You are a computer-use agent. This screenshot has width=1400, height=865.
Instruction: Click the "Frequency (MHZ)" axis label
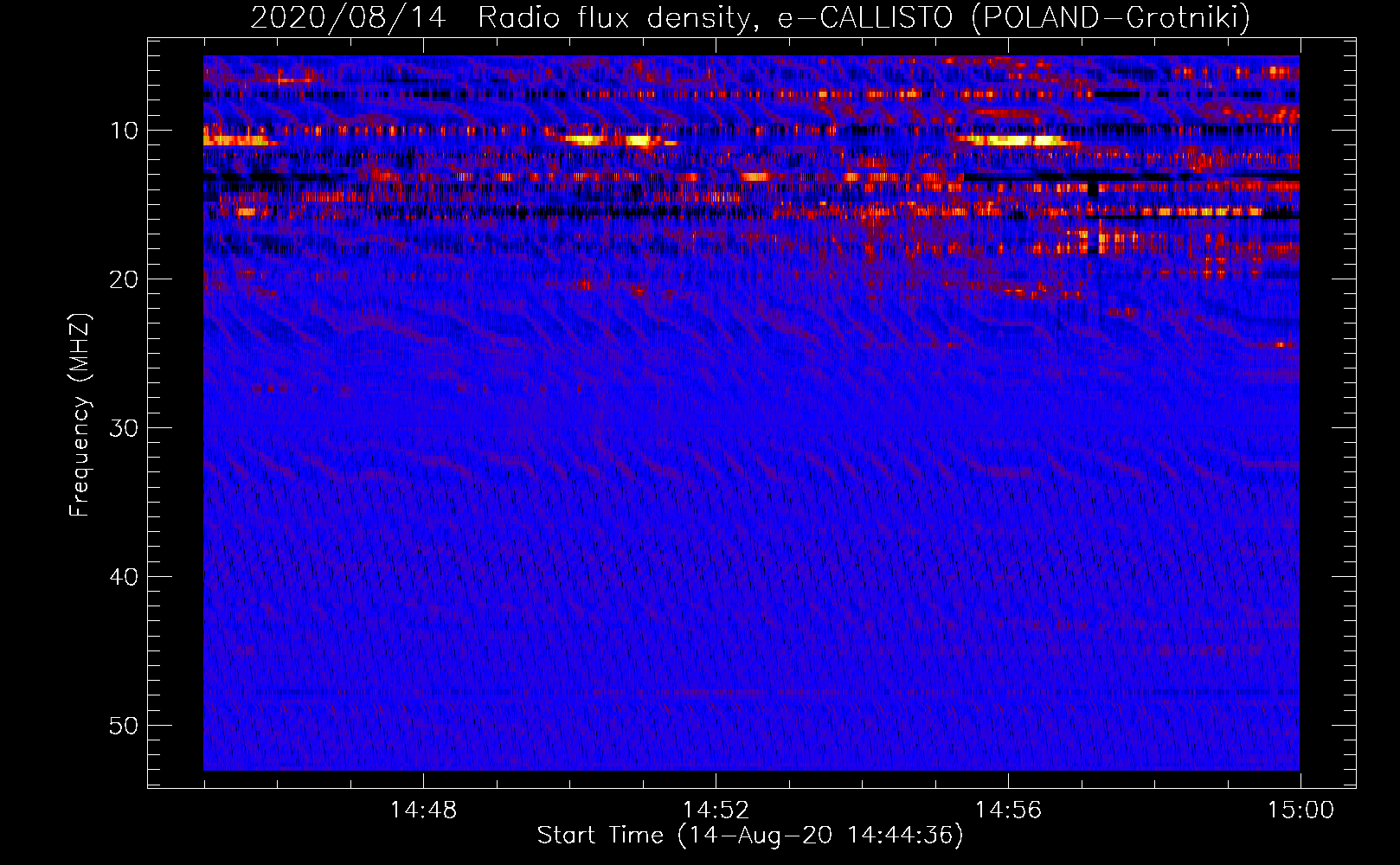pyautogui.click(x=80, y=415)
